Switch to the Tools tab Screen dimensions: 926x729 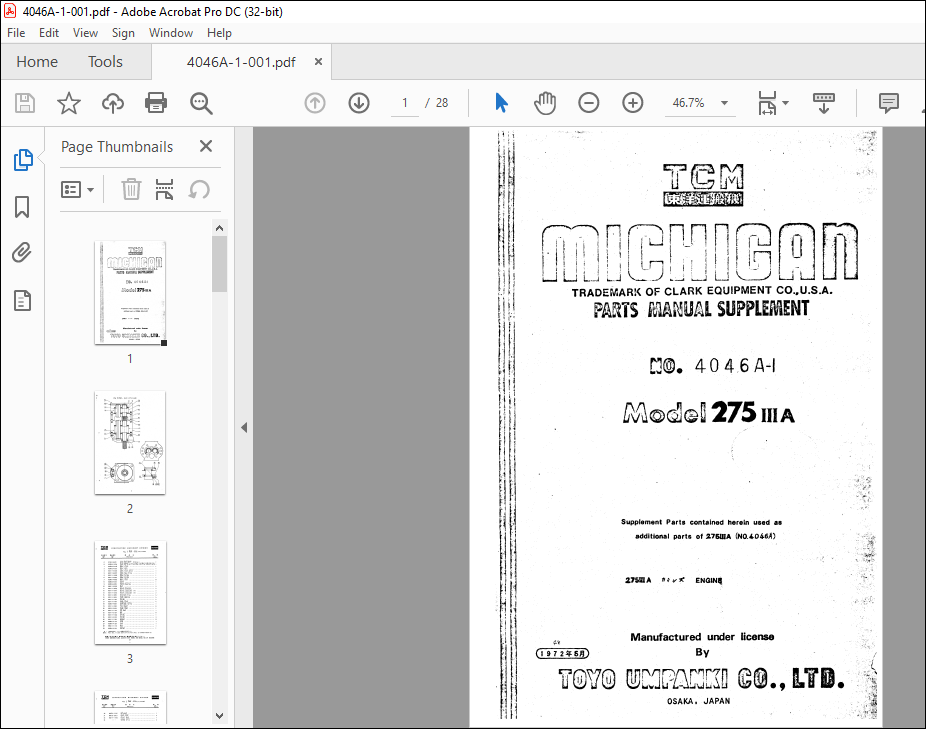click(106, 61)
